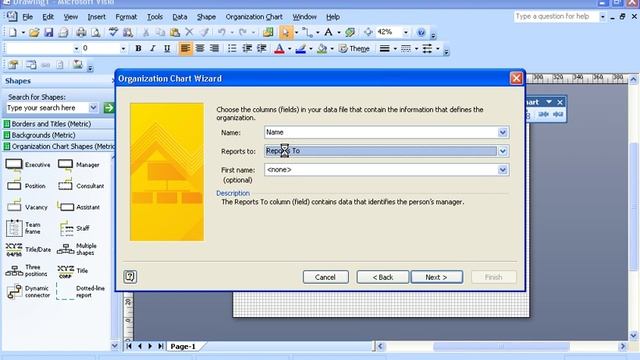Select the Team frame shape
The width and height of the screenshot is (640, 360).
point(23,228)
